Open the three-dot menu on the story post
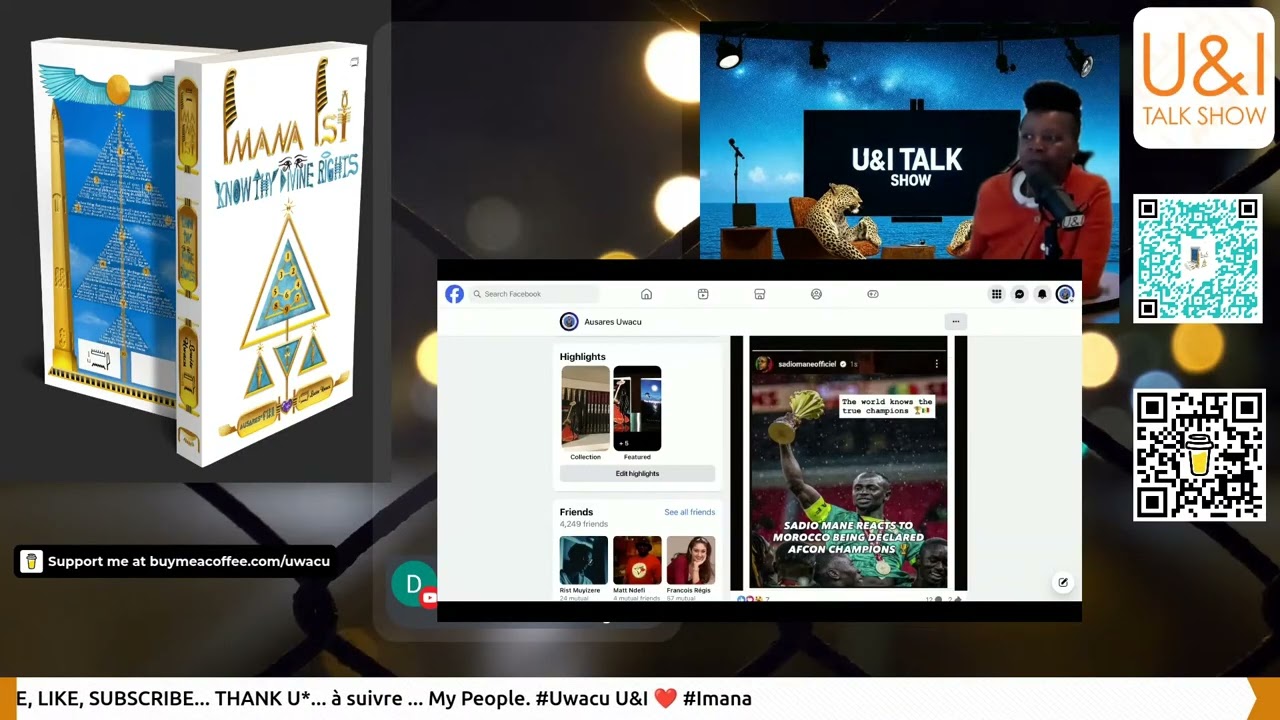Viewport: 1280px width, 720px height. pyautogui.click(x=936, y=364)
